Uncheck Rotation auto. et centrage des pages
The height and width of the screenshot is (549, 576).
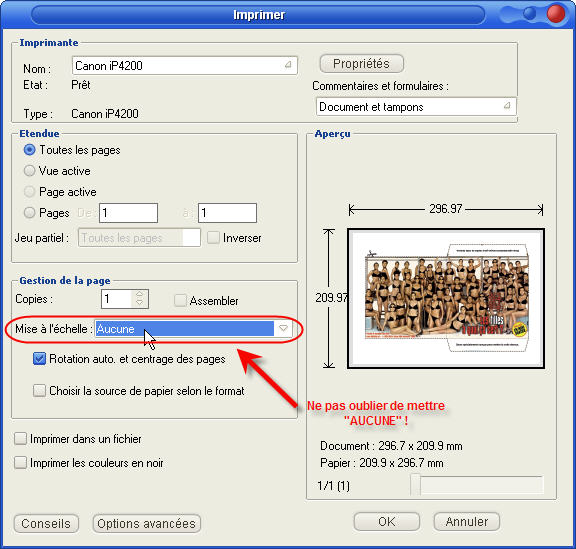coord(39,359)
